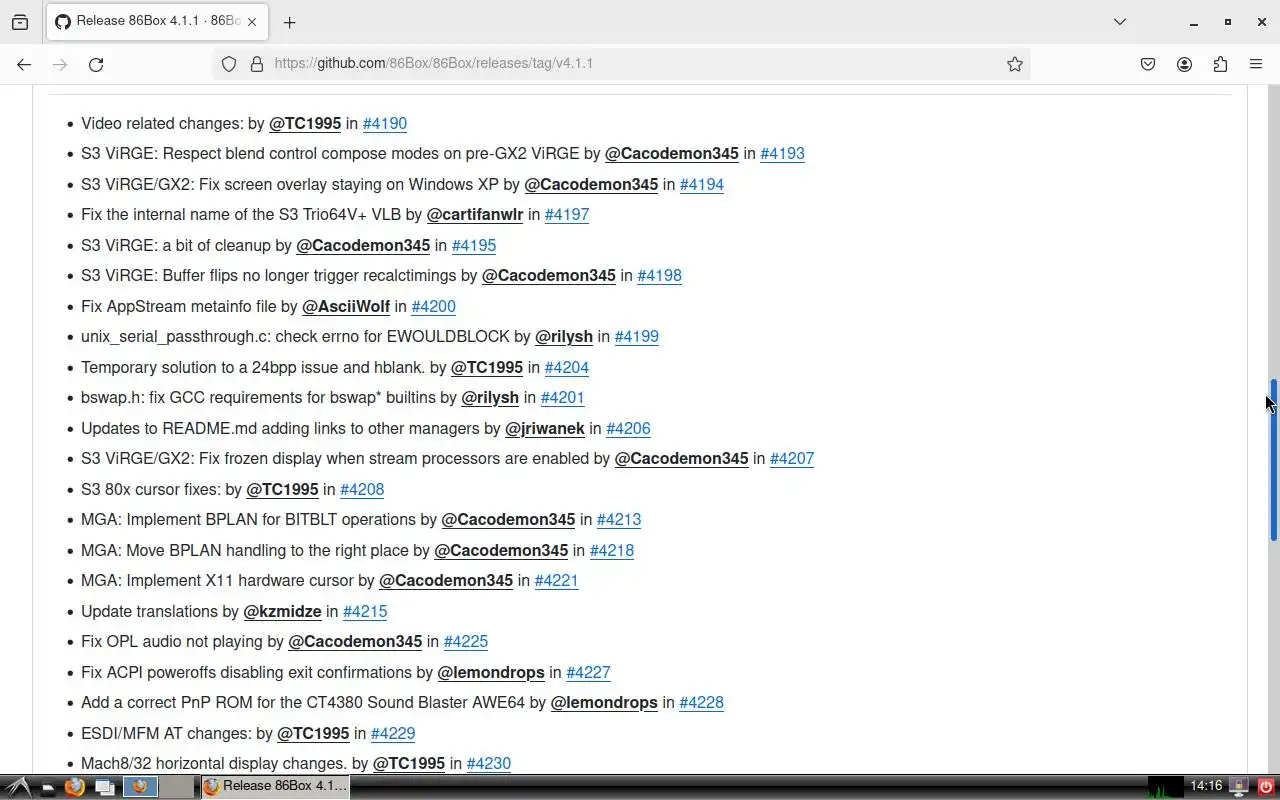
Task: Switch to the first workspace with Firefox
Action: tap(140, 787)
